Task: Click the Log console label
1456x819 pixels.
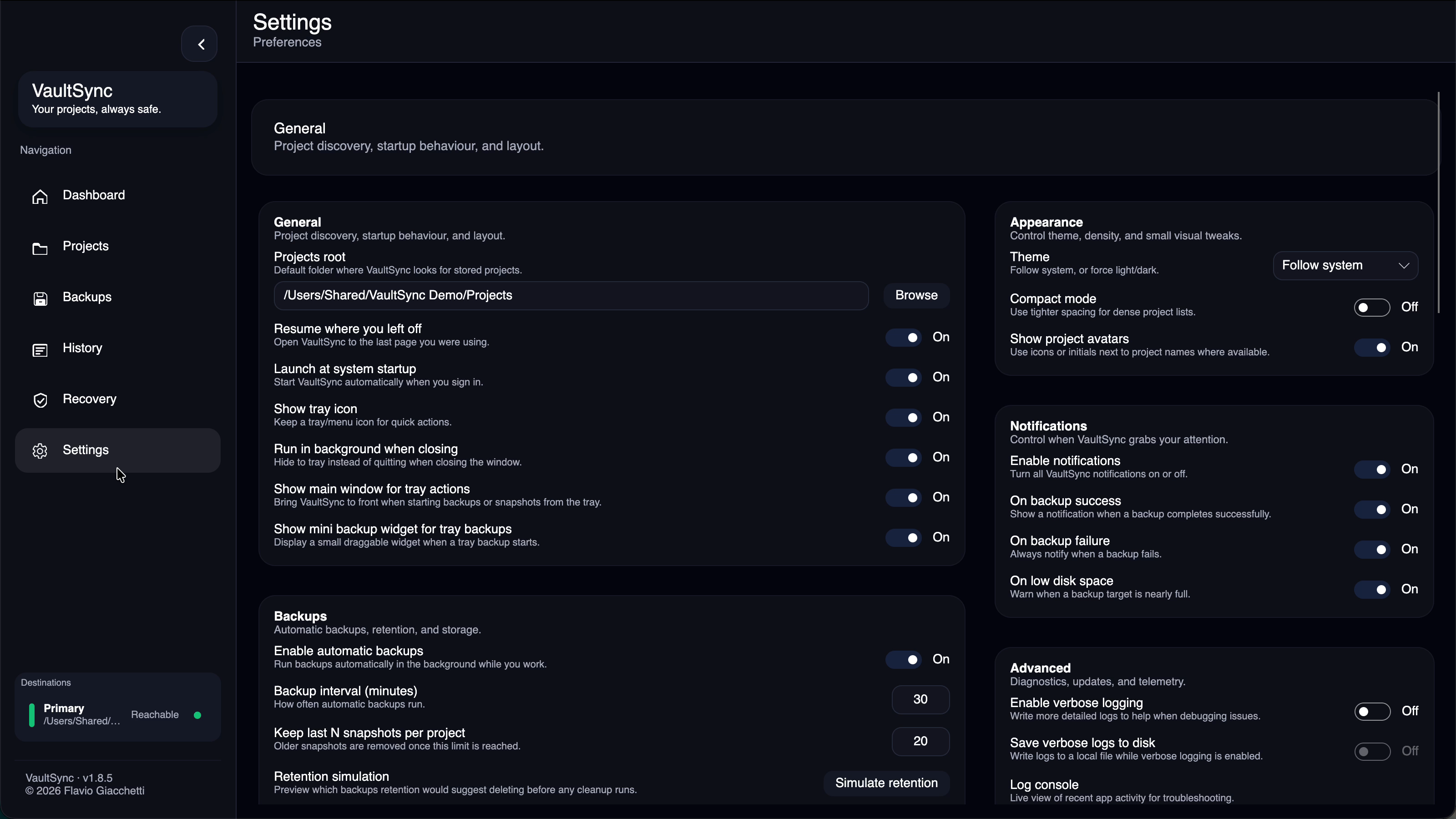Action: (1044, 785)
